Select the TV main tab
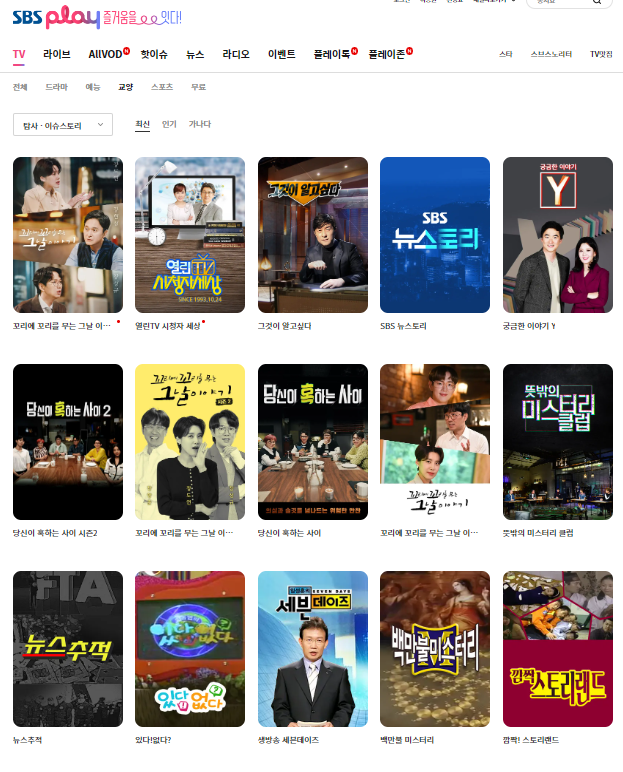623x772 pixels. 19,54
